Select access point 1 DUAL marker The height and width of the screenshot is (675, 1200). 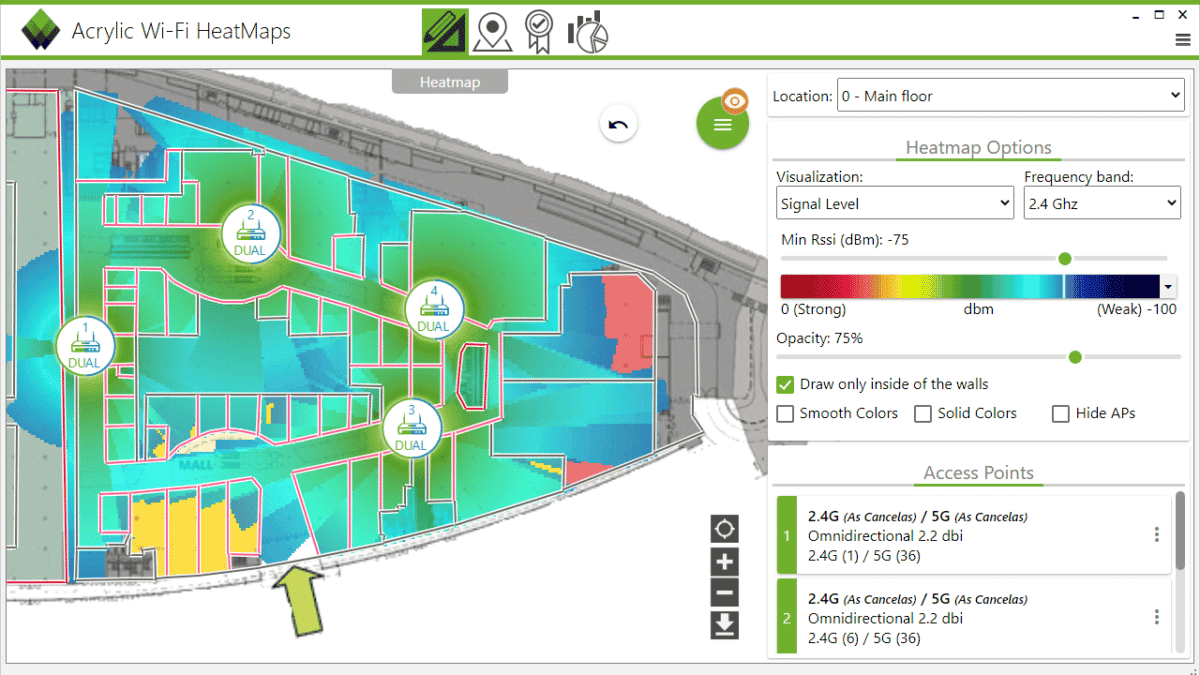click(x=85, y=345)
